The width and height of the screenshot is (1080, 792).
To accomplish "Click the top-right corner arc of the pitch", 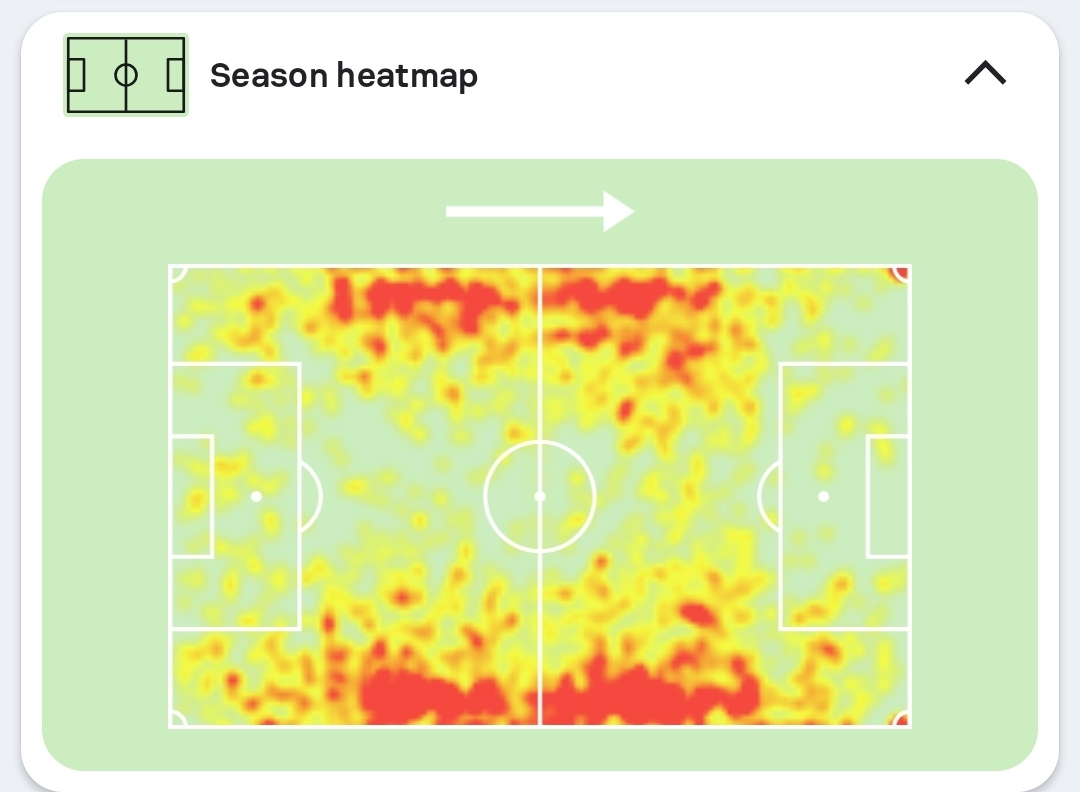I will click(901, 273).
